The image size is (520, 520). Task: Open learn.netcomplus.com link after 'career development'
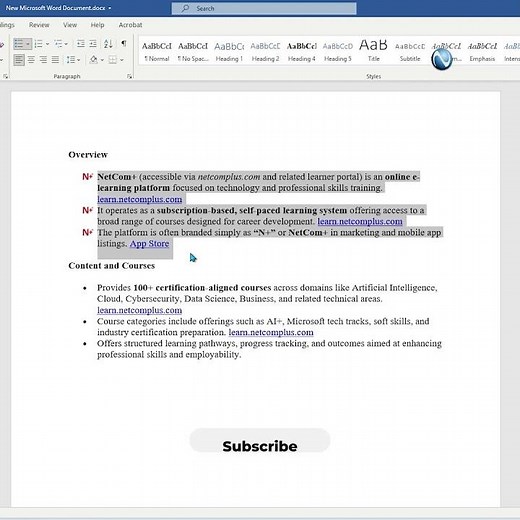click(360, 221)
